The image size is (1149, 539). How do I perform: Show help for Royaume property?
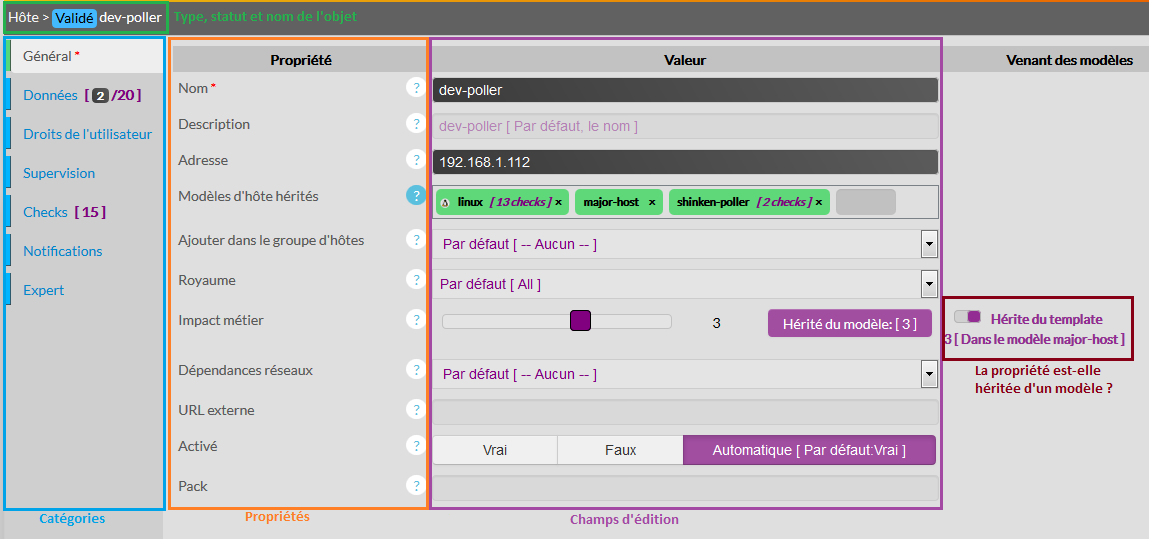(415, 280)
